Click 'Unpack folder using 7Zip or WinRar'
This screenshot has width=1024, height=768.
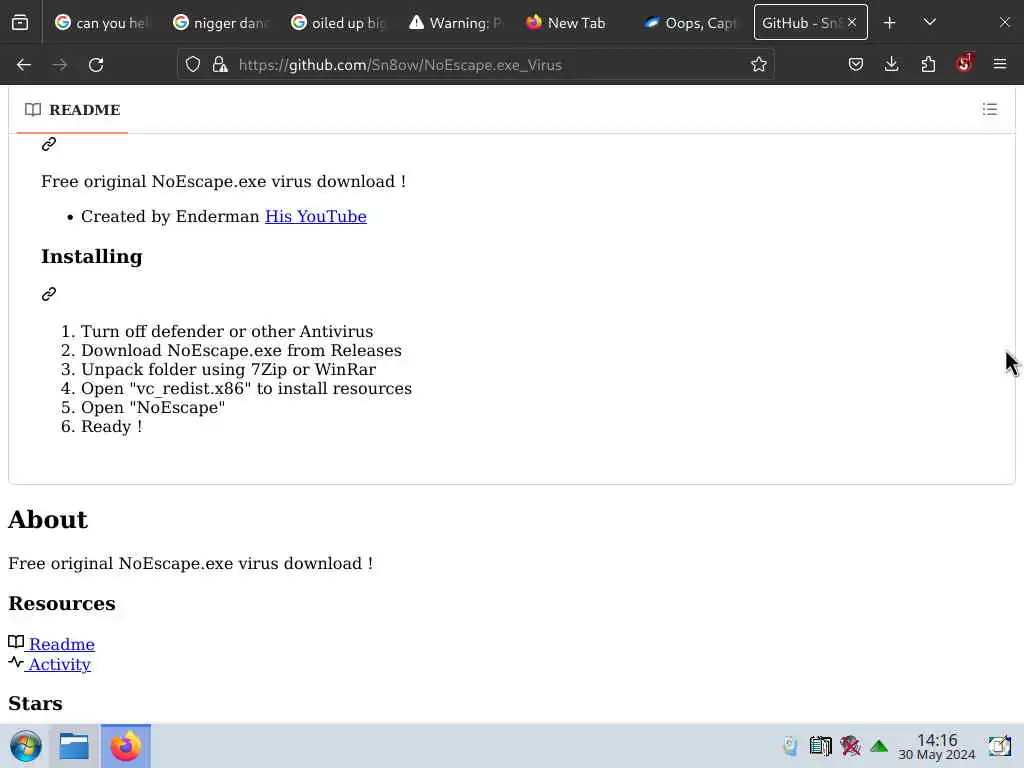229,369
